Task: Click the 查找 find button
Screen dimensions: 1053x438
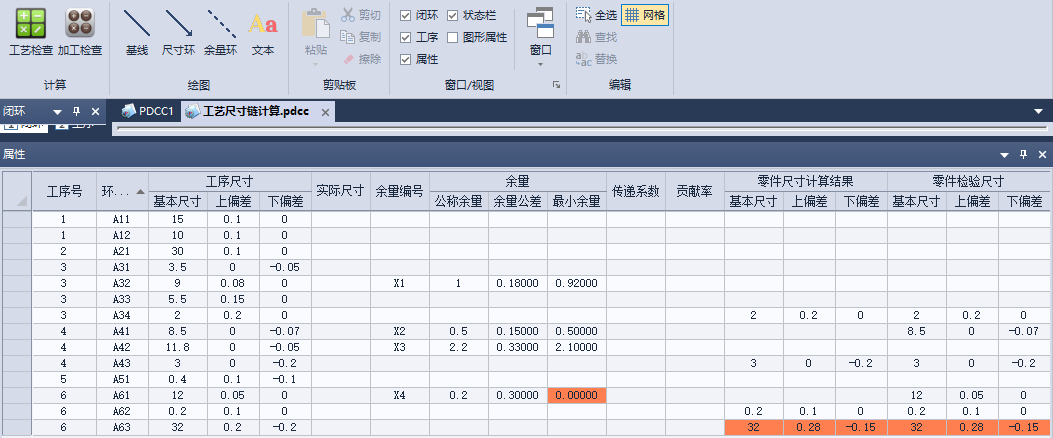Action: point(596,37)
